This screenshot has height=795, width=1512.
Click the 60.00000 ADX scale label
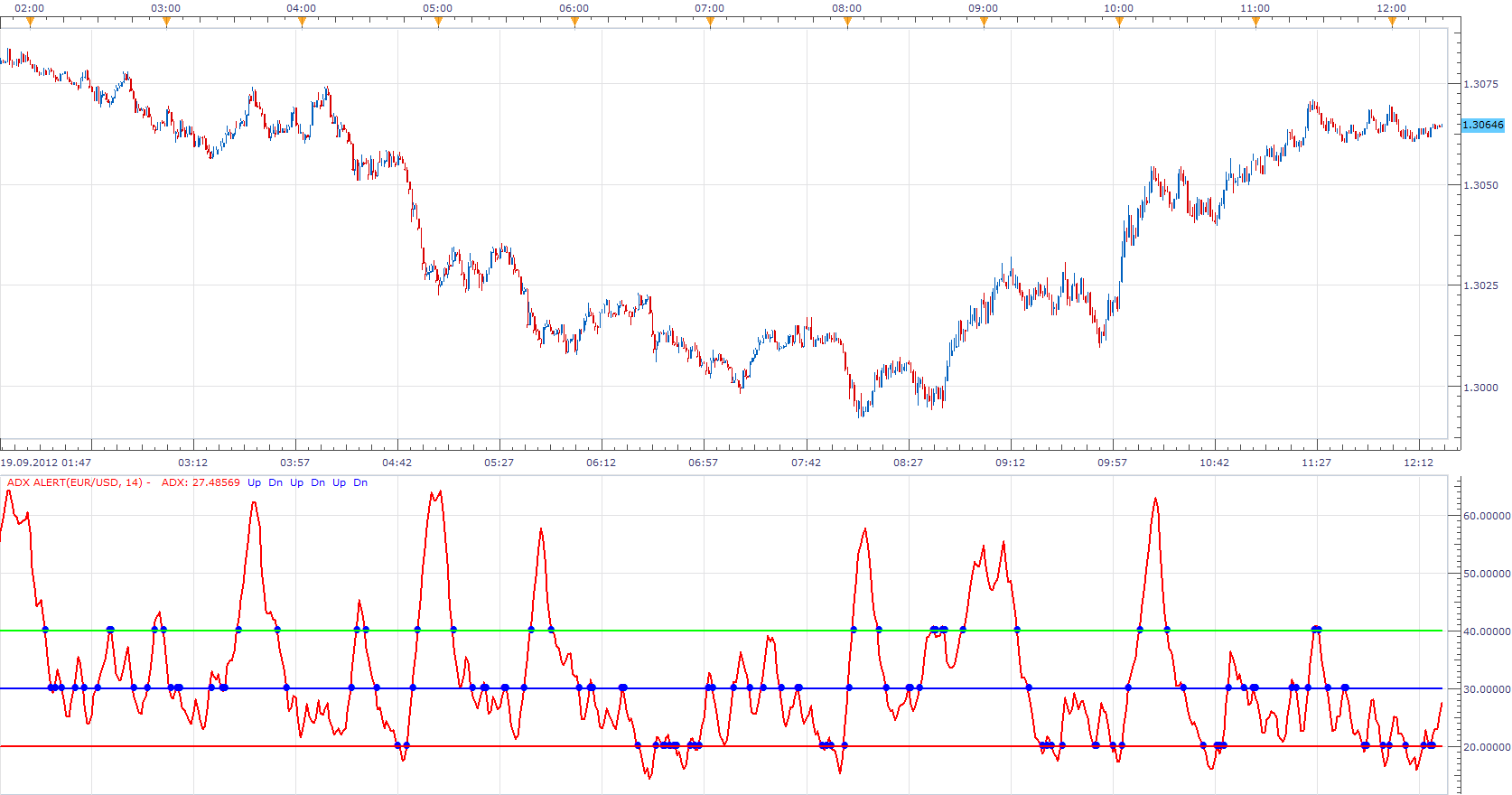[x=1487, y=516]
